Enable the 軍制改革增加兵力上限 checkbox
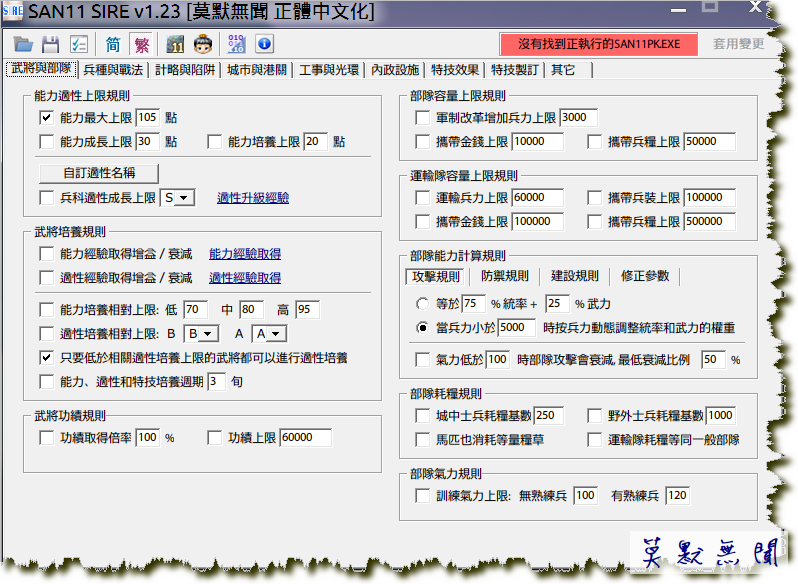 coord(422,117)
